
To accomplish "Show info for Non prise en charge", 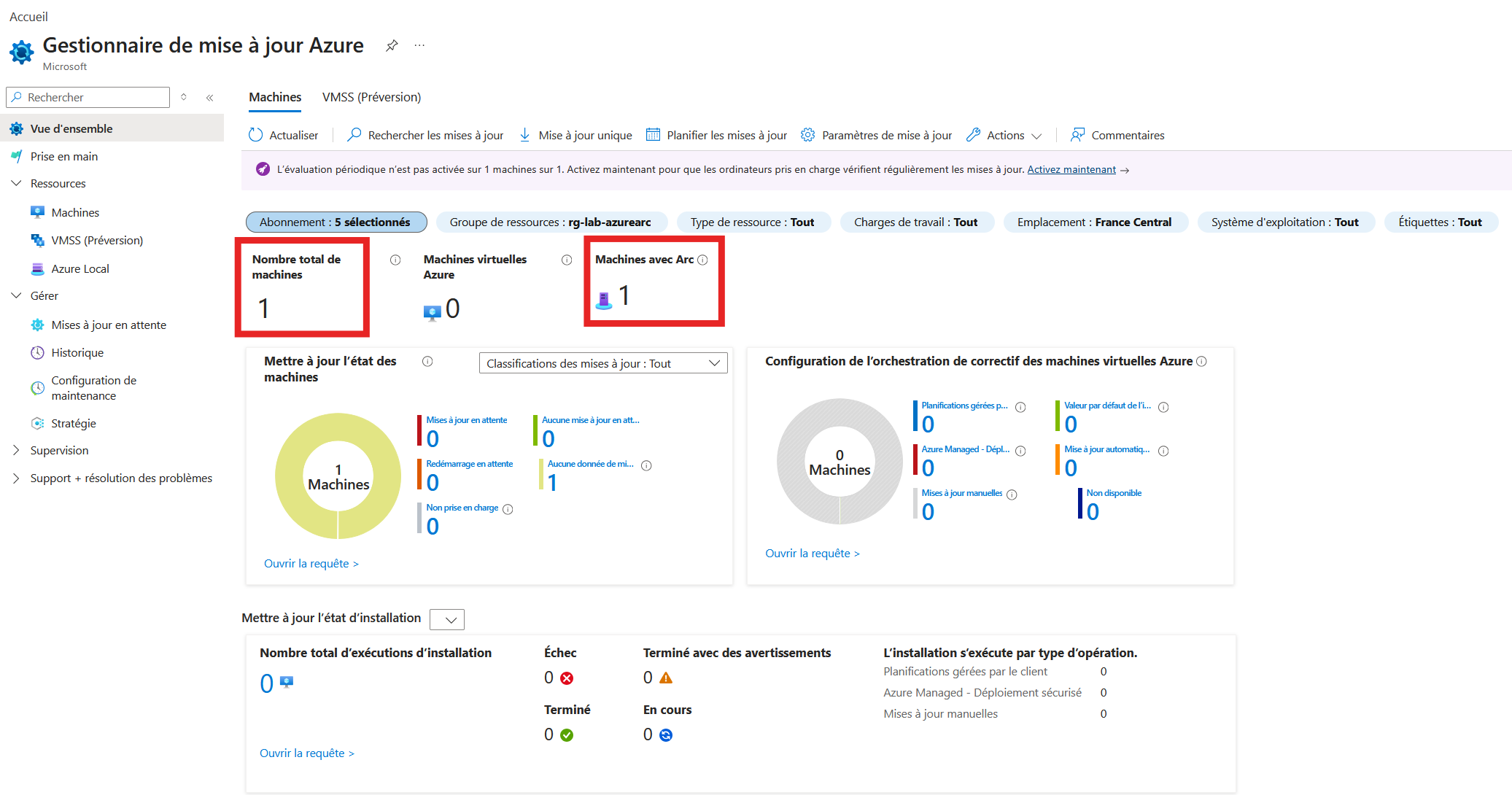I will tap(508, 509).
